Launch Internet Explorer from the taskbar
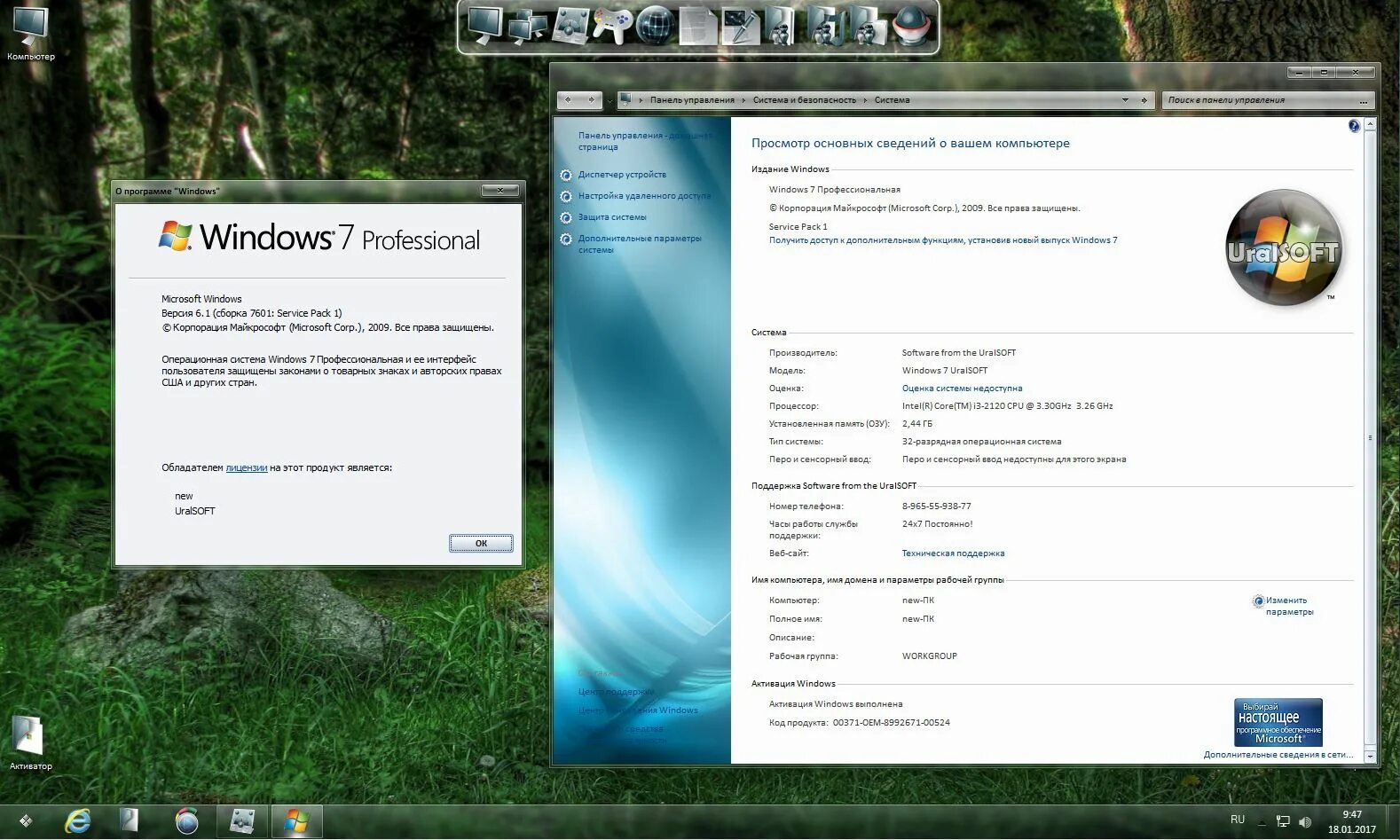This screenshot has width=1400, height=840. [78, 821]
